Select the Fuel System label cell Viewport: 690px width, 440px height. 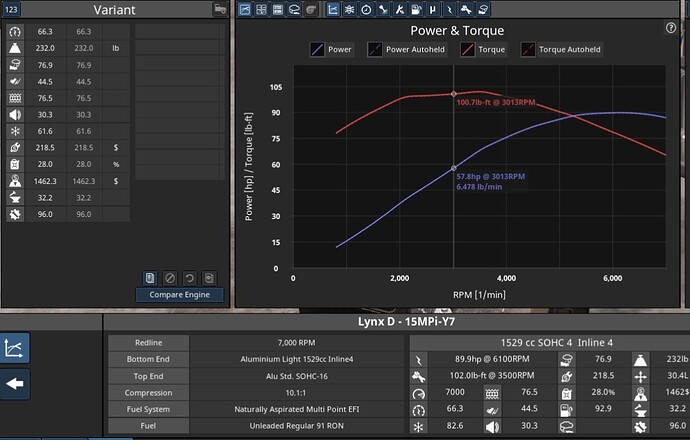click(149, 409)
